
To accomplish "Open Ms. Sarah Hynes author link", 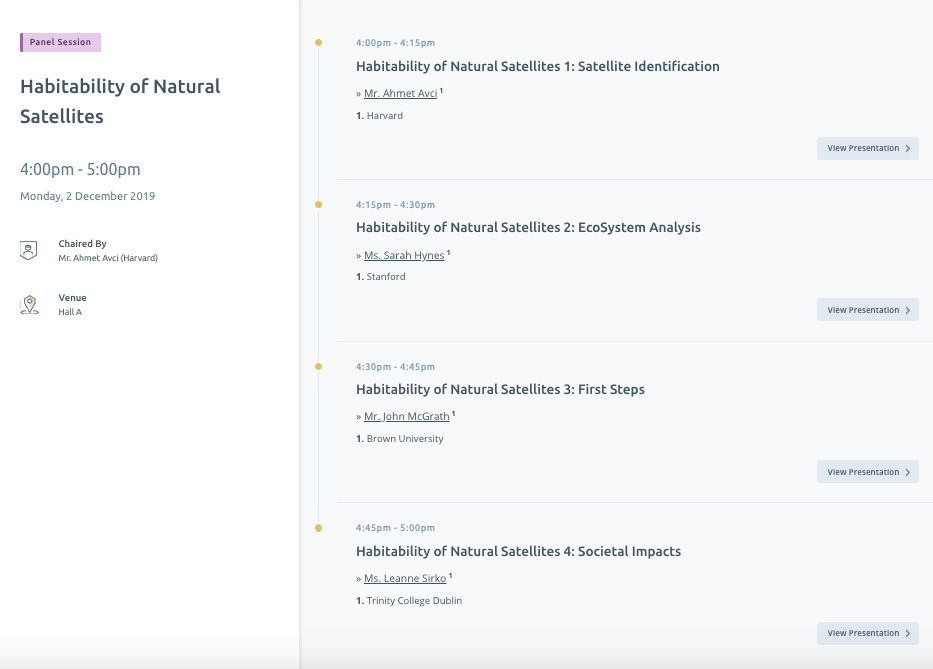I will pos(404,255).
